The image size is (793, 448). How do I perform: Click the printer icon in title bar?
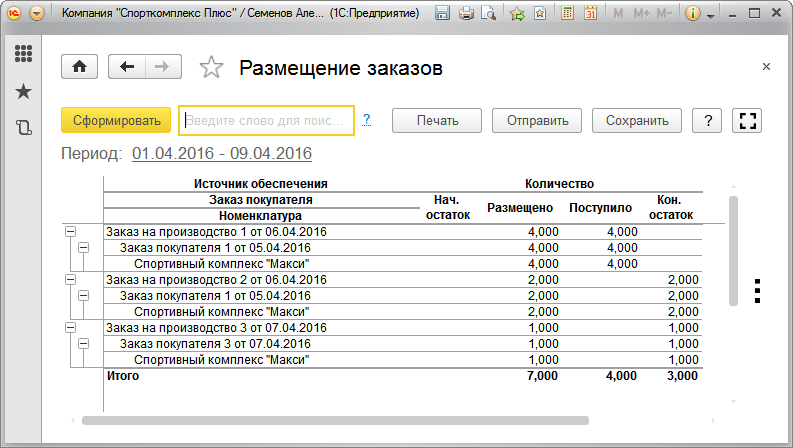(466, 14)
